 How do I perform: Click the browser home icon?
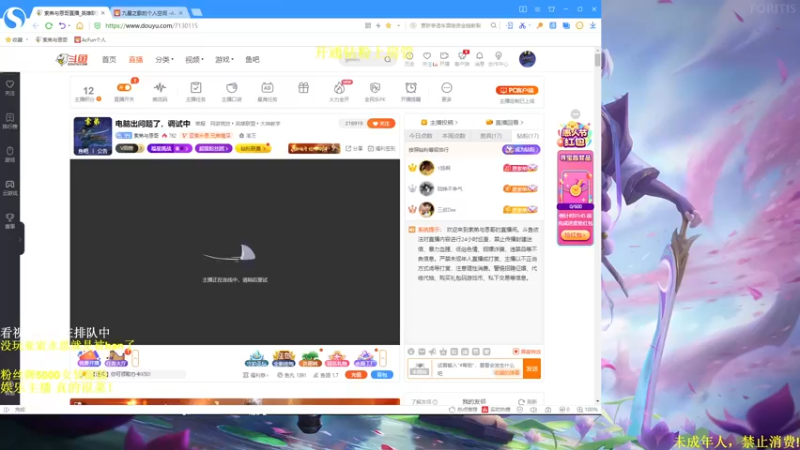(80, 26)
